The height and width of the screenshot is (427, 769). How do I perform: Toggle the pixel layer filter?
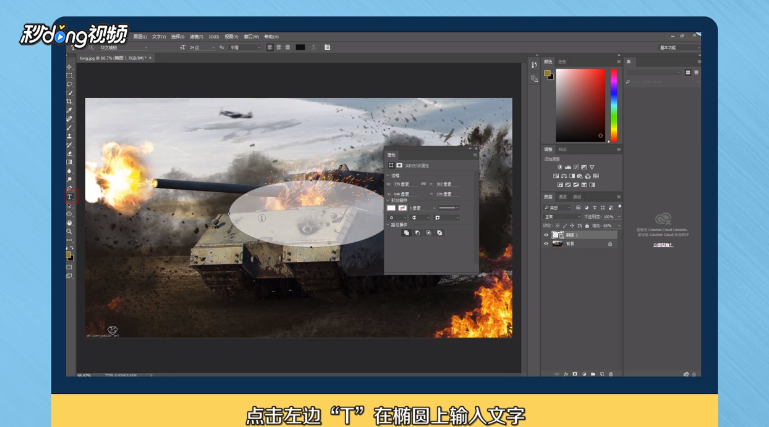[x=578, y=207]
